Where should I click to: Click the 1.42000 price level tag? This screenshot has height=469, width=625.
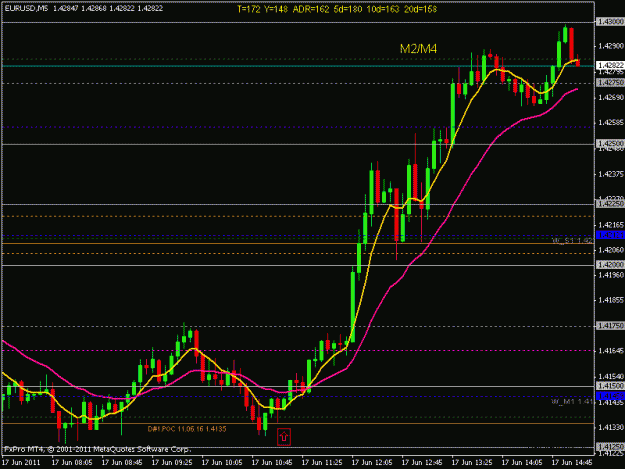pyautogui.click(x=610, y=265)
